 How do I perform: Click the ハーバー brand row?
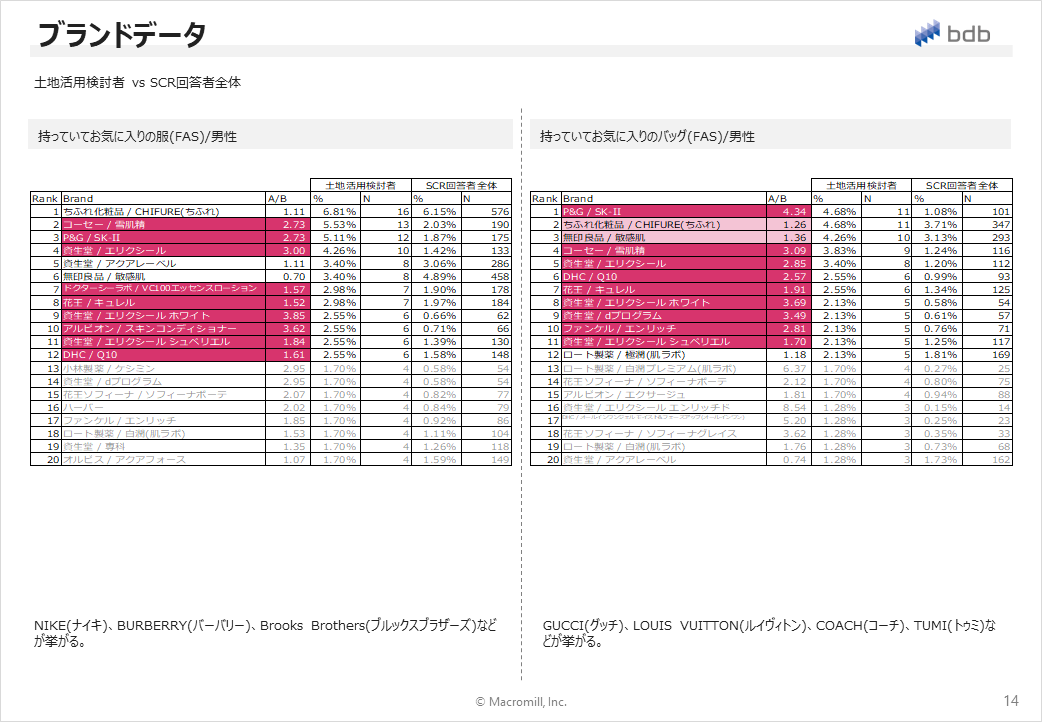pos(163,408)
